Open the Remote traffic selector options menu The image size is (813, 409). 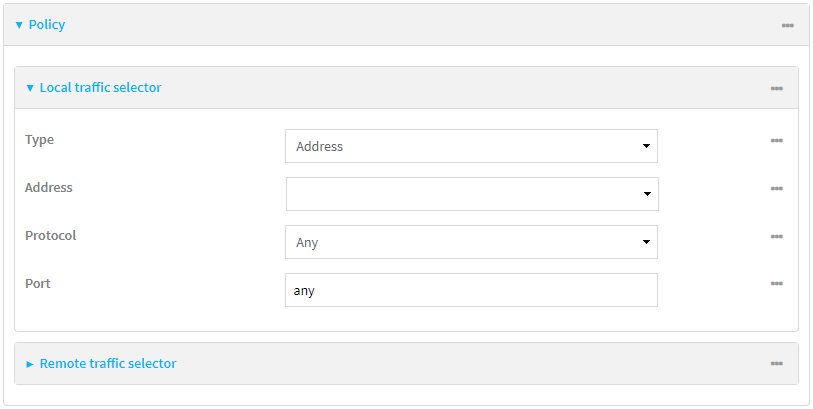[776, 364]
